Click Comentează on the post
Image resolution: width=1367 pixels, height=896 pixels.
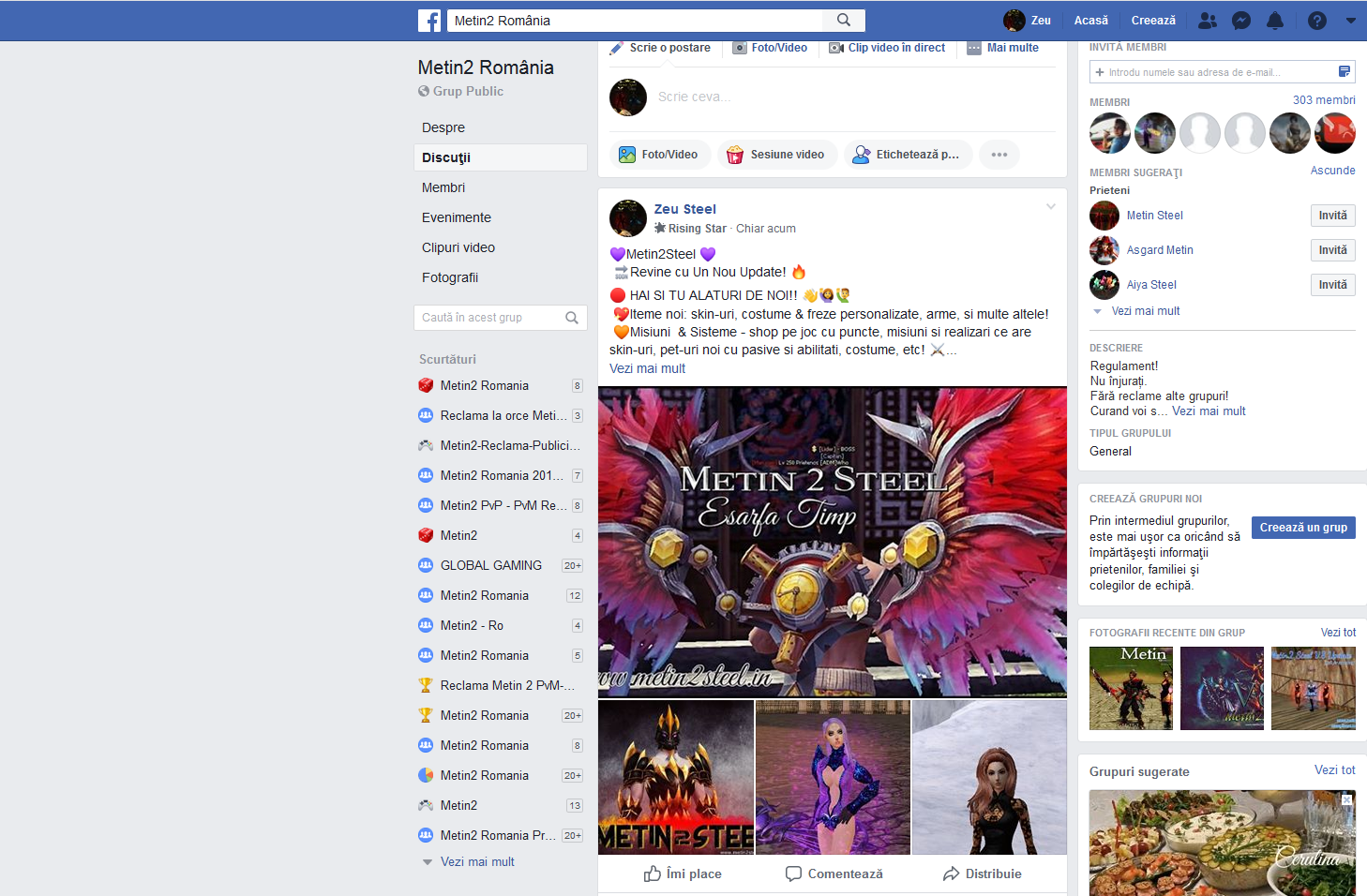click(834, 874)
